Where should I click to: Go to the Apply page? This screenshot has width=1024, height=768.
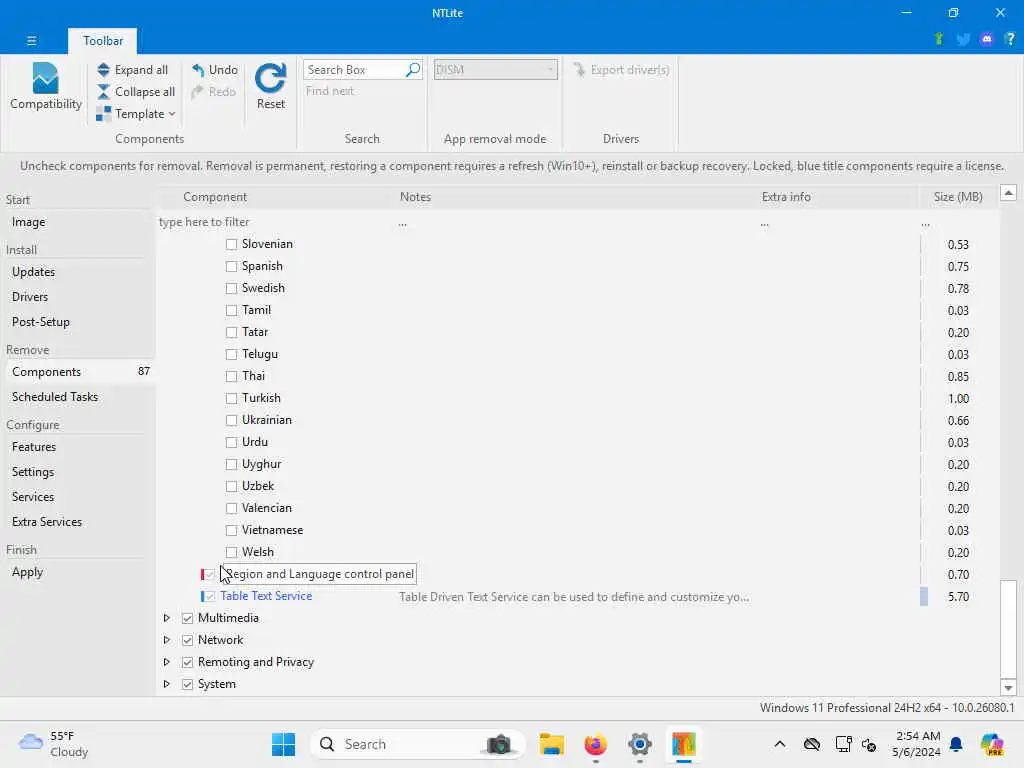point(27,572)
